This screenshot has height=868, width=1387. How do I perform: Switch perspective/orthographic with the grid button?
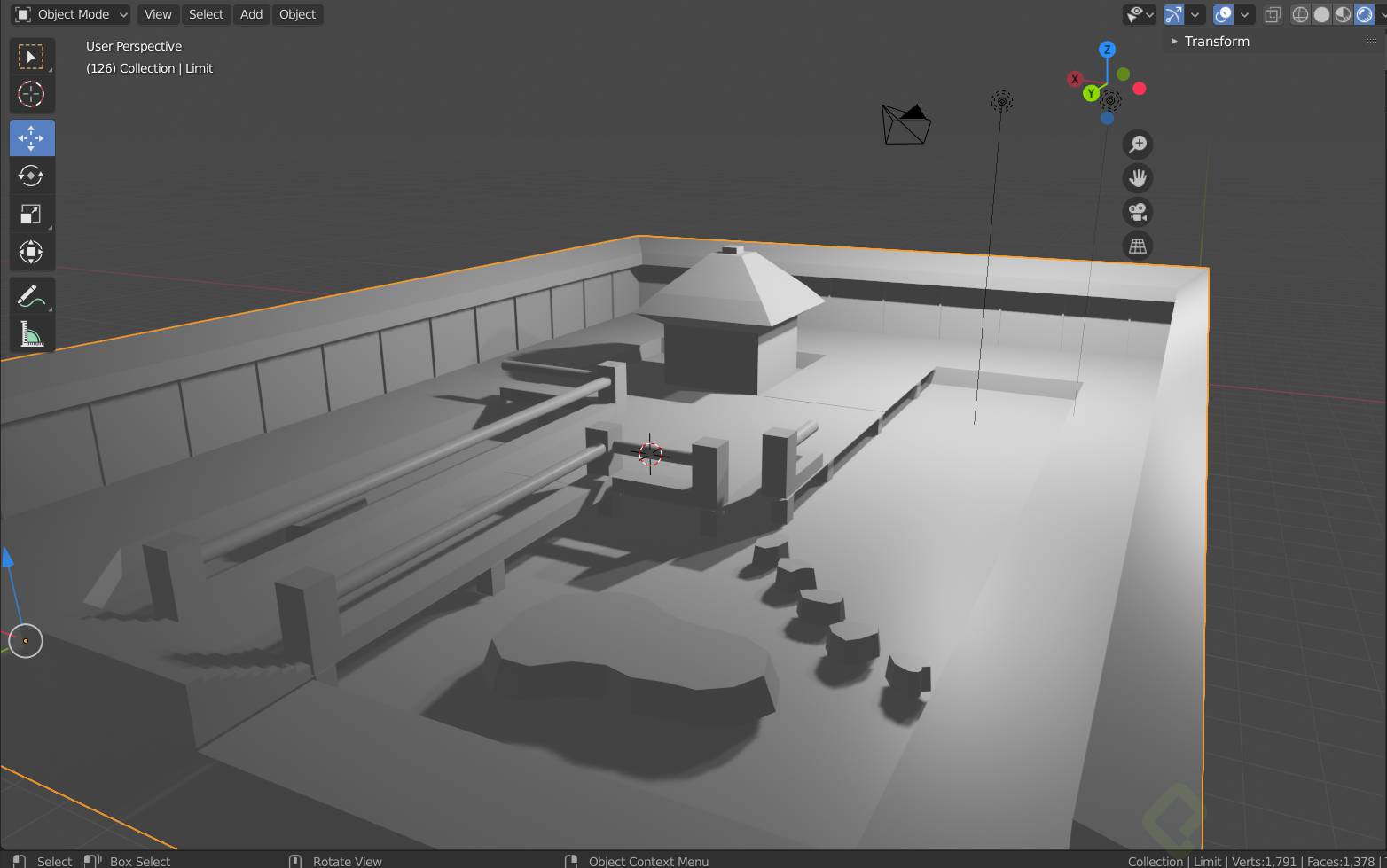point(1138,246)
